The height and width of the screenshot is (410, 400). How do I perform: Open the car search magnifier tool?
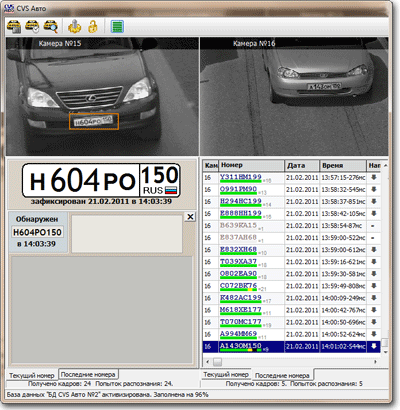51,27
